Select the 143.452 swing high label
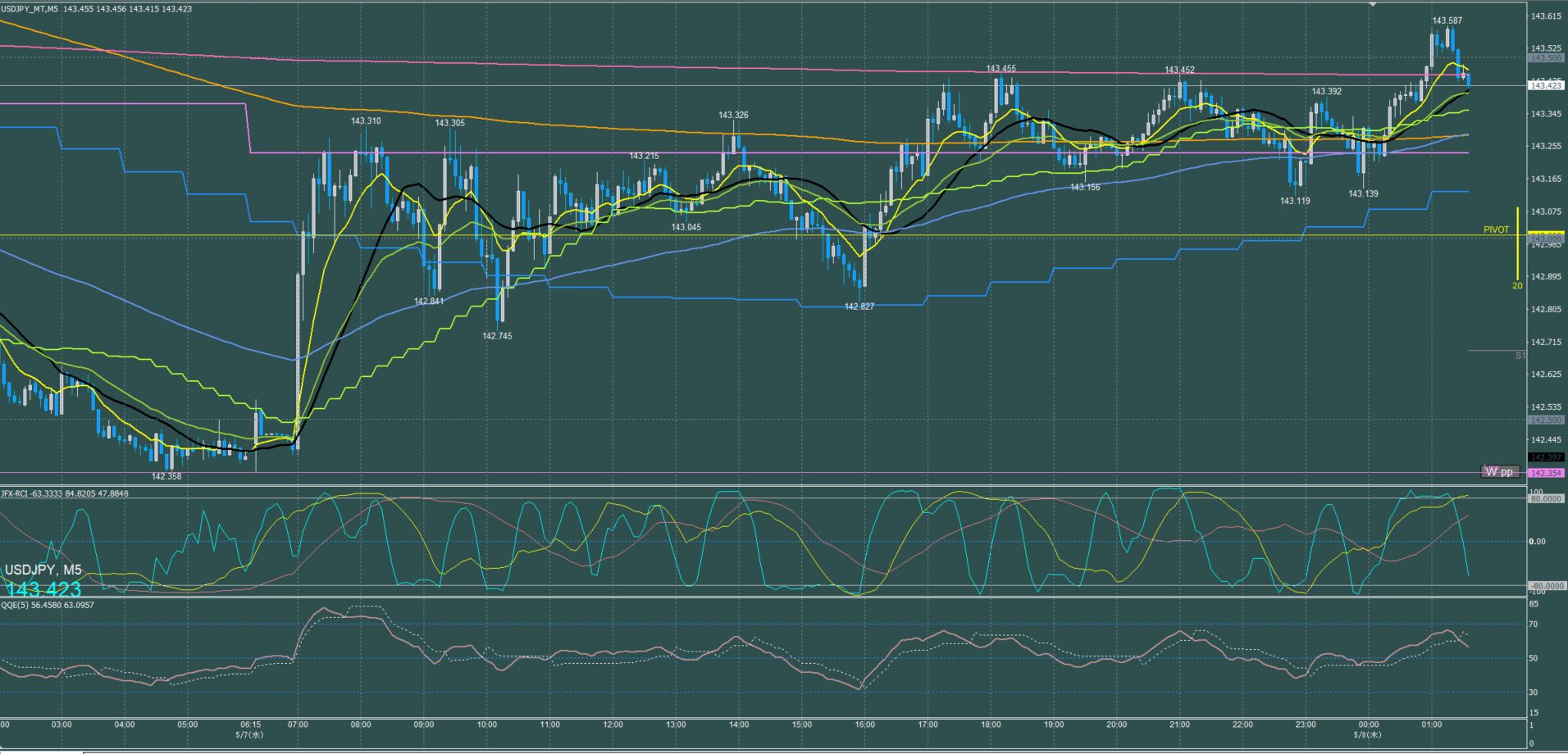The image size is (1568, 754). click(1179, 70)
